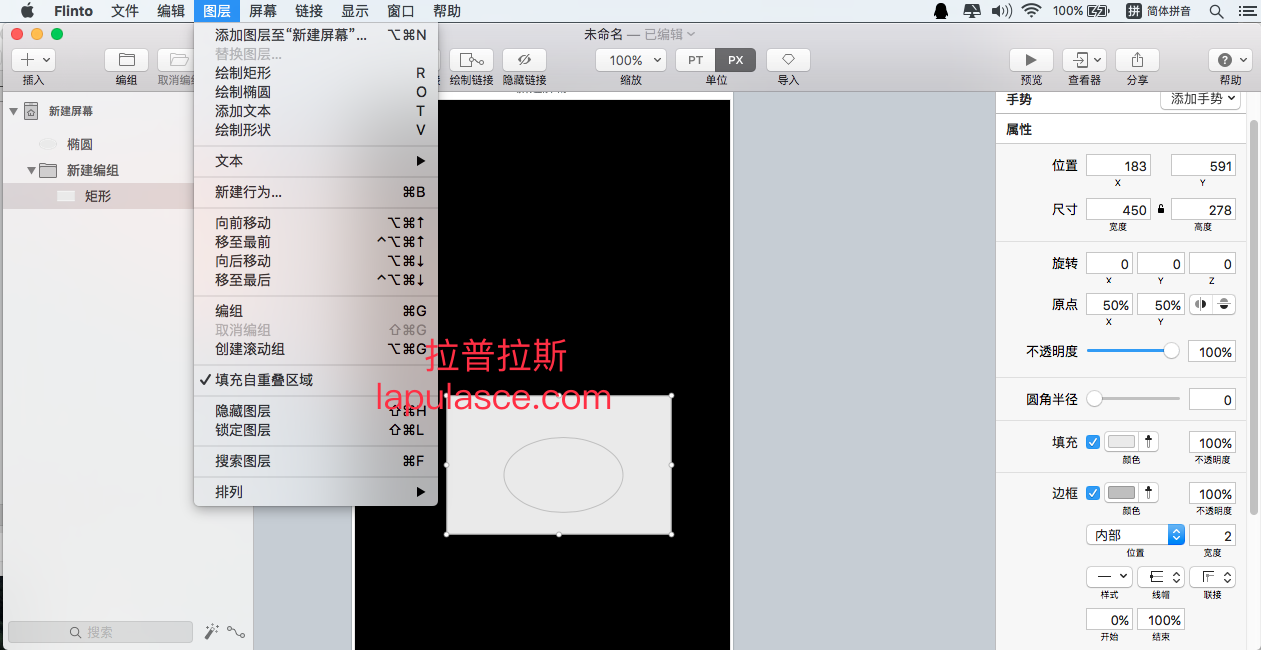The image size is (1261, 650).
Task: Click the 编组 (Group) toolbar icon
Action: [126, 60]
